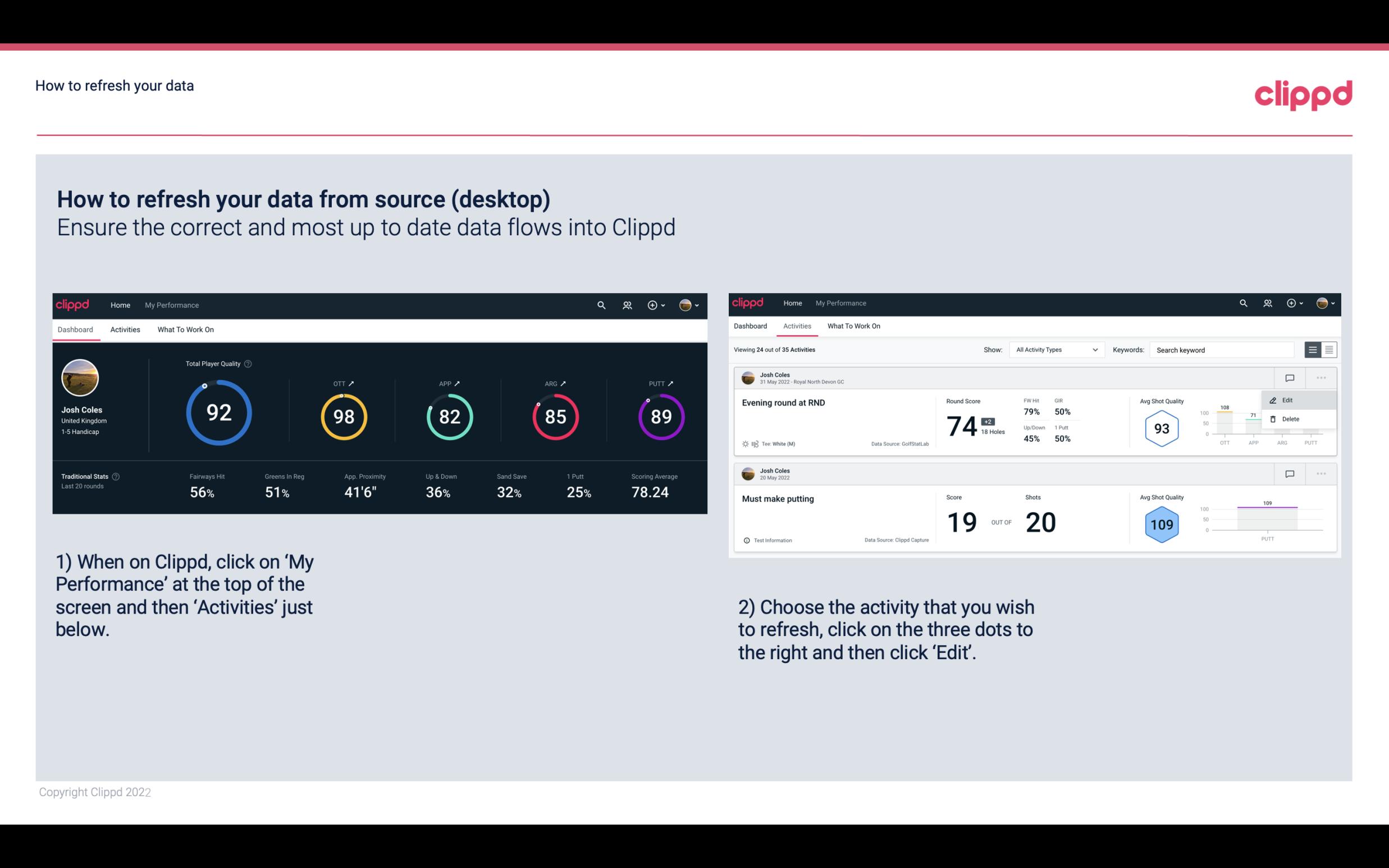Click the user profile icon top right

coord(686,304)
